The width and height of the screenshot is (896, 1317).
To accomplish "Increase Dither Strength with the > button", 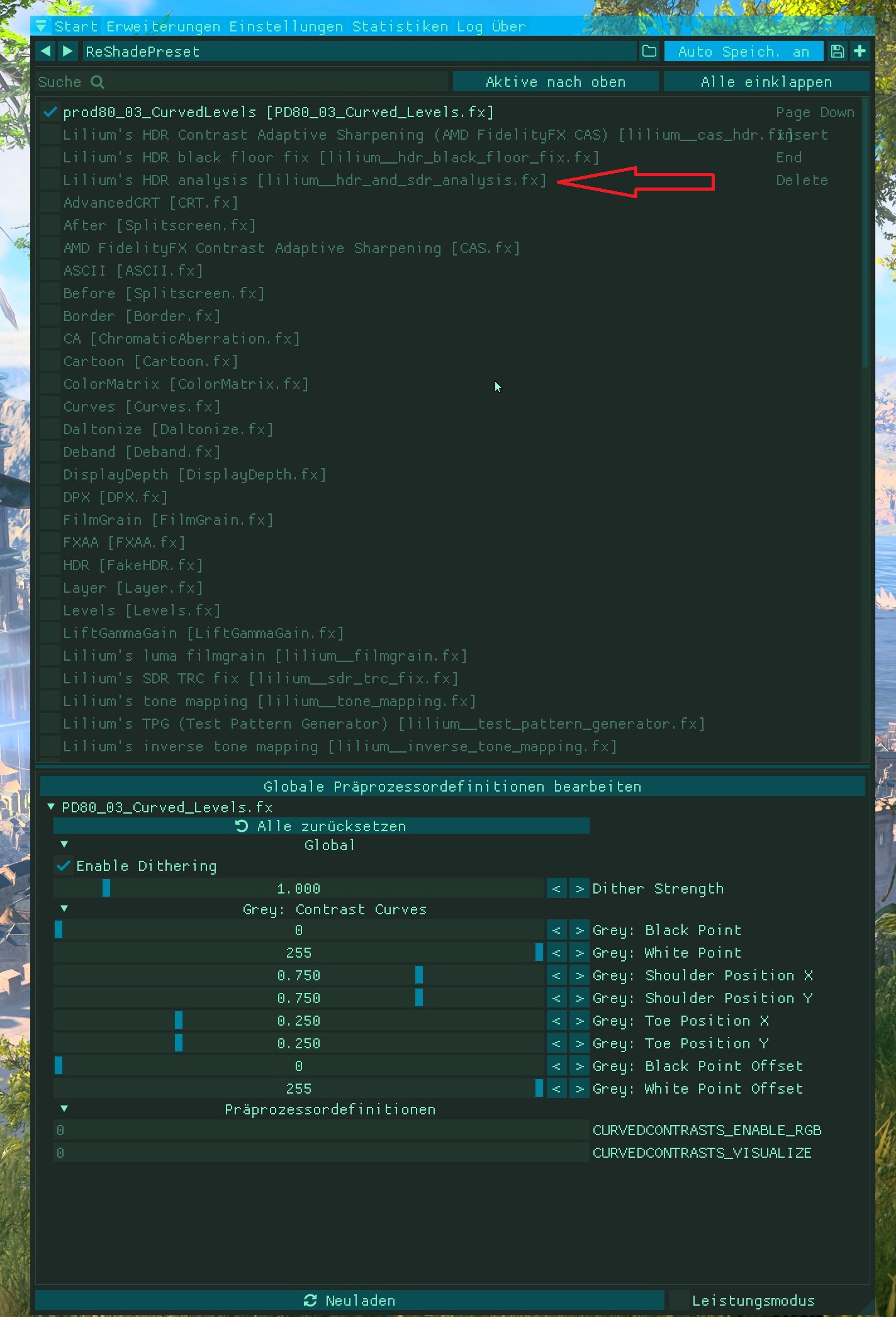I will coord(580,888).
